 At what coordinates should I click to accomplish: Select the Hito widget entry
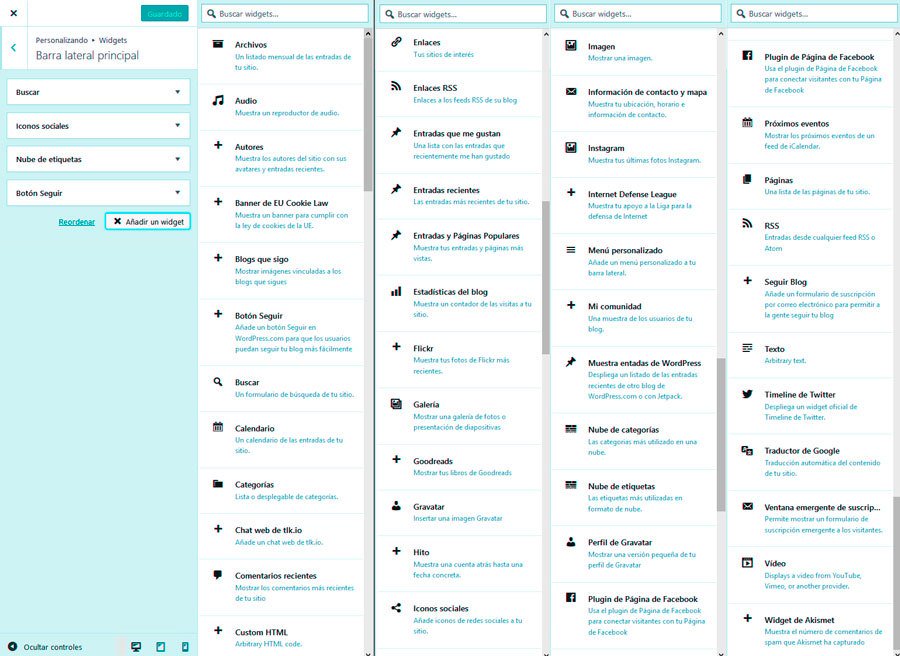coord(459,563)
